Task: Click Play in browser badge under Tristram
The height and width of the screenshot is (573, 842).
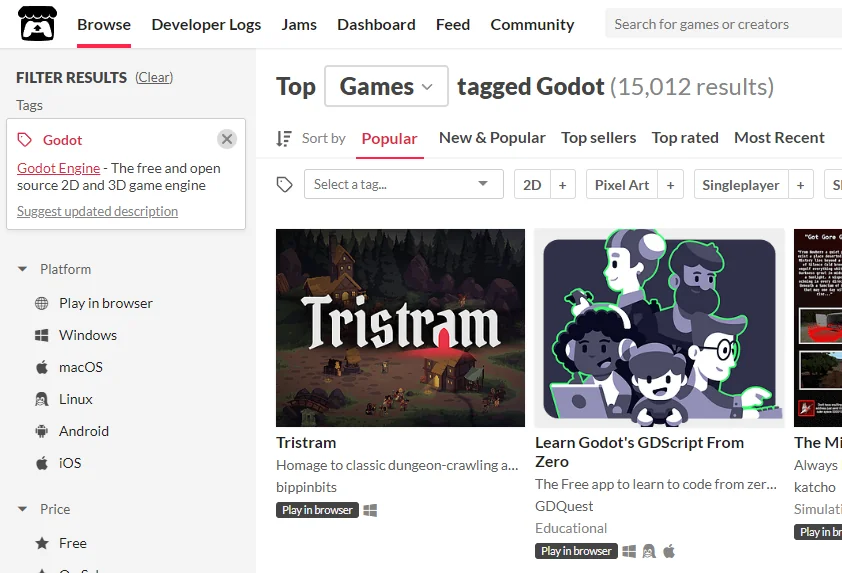Action: (x=317, y=510)
